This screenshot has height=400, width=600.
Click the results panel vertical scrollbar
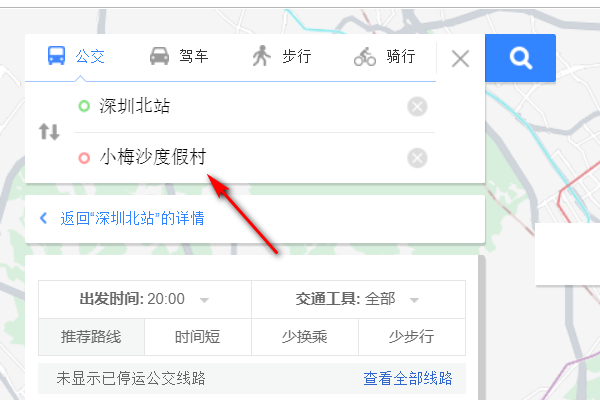click(481, 328)
